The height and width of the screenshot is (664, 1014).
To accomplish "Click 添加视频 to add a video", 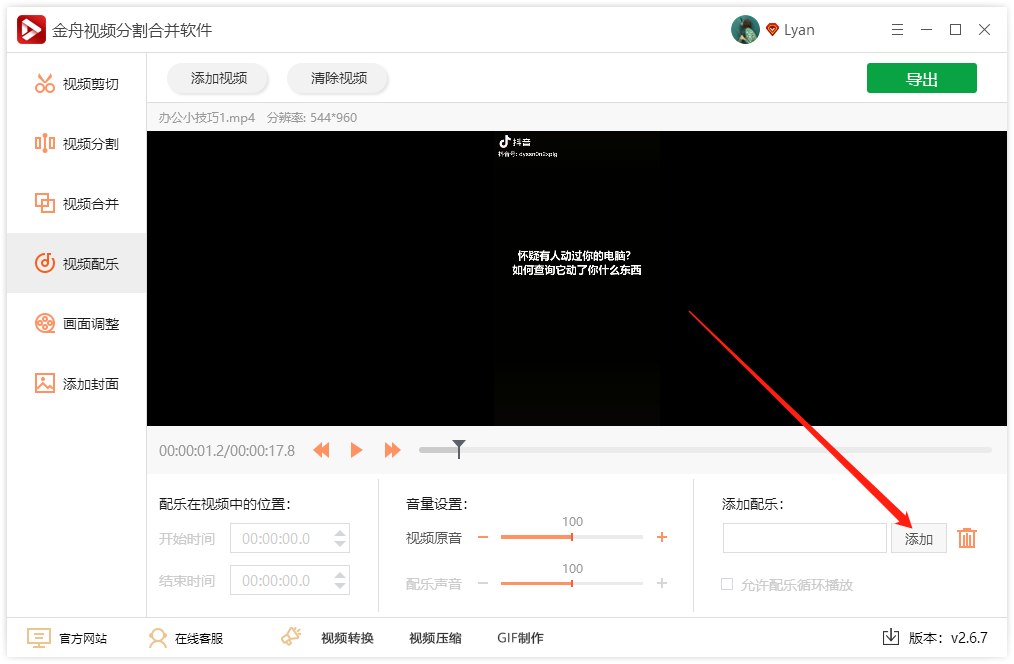I will [x=219, y=78].
